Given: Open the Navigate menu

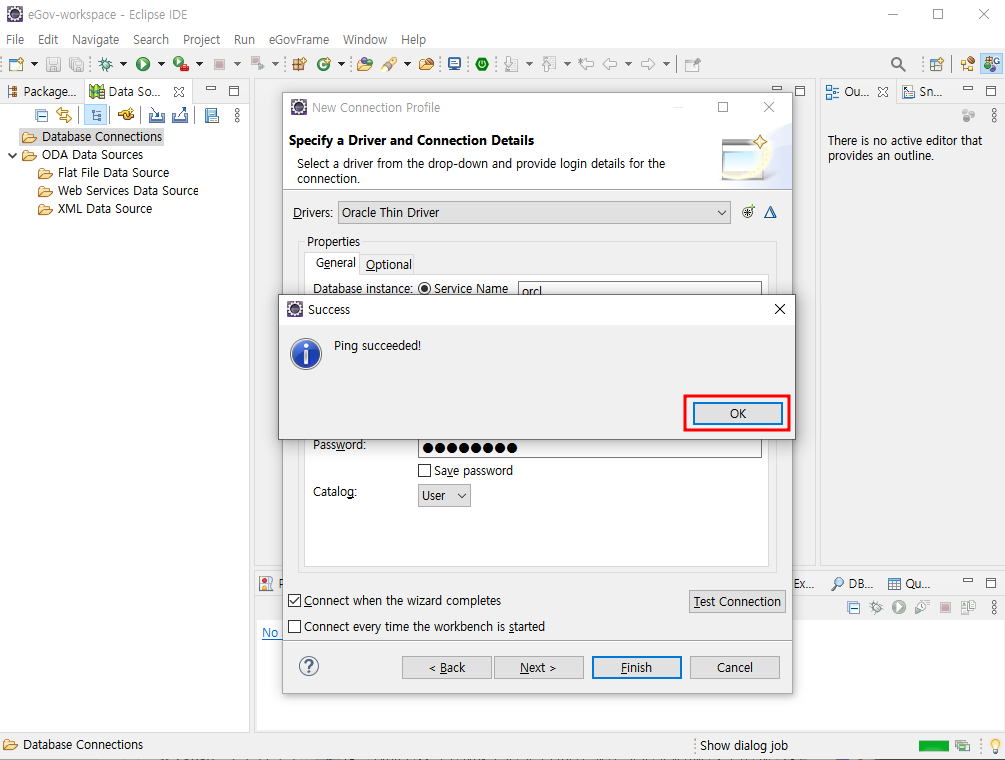Looking at the screenshot, I should (96, 40).
